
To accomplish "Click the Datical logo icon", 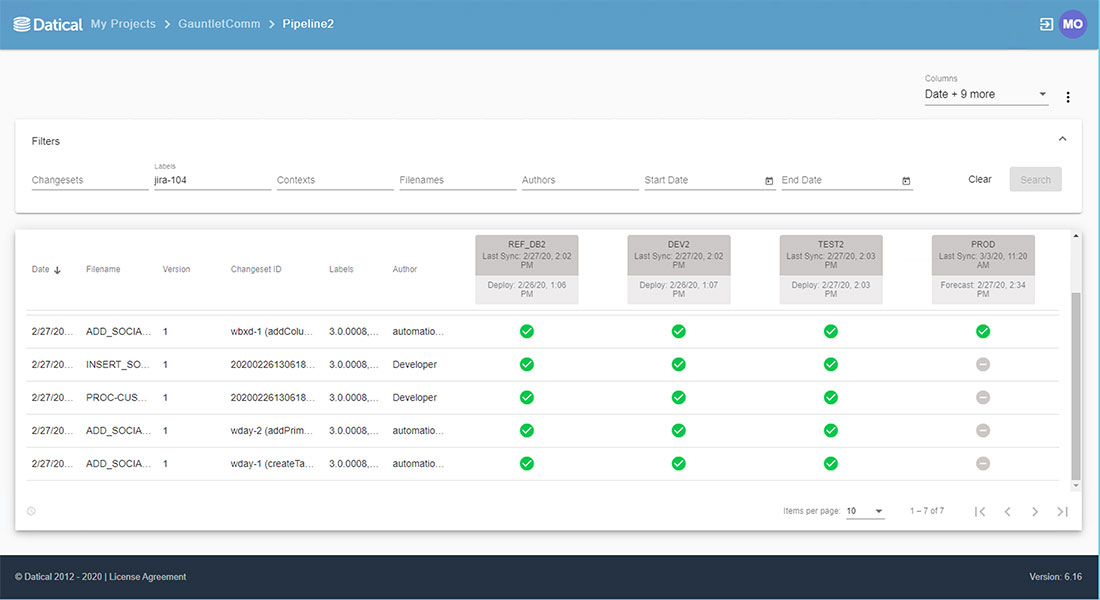I will tap(23, 23).
